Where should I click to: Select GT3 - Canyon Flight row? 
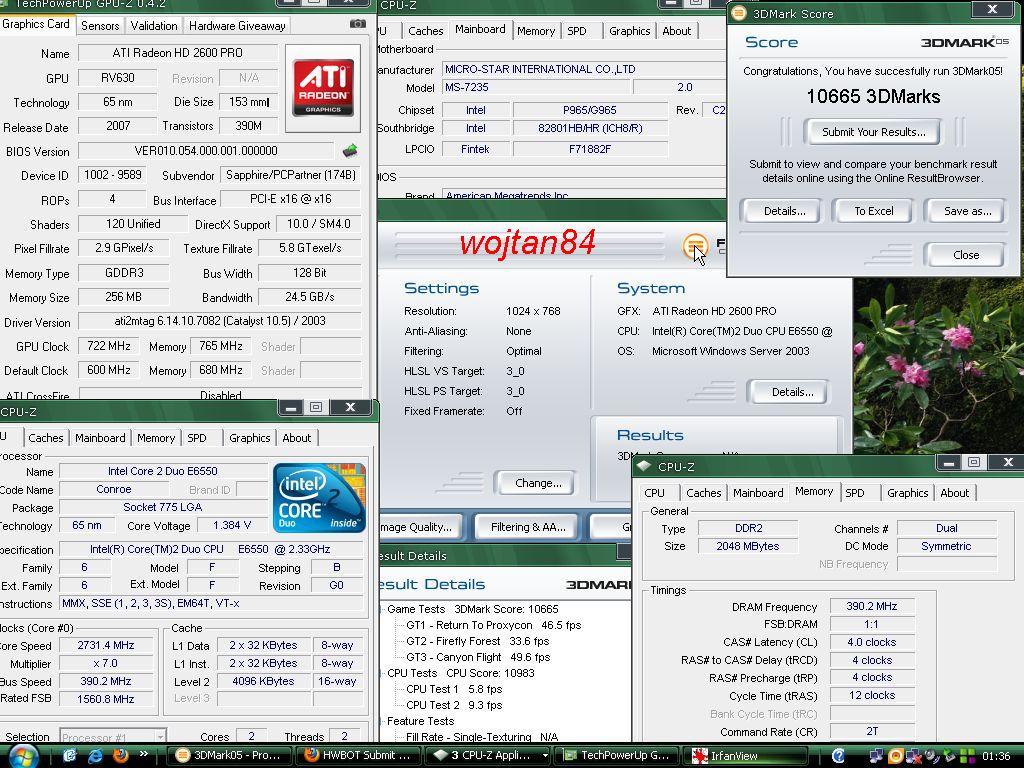click(478, 657)
